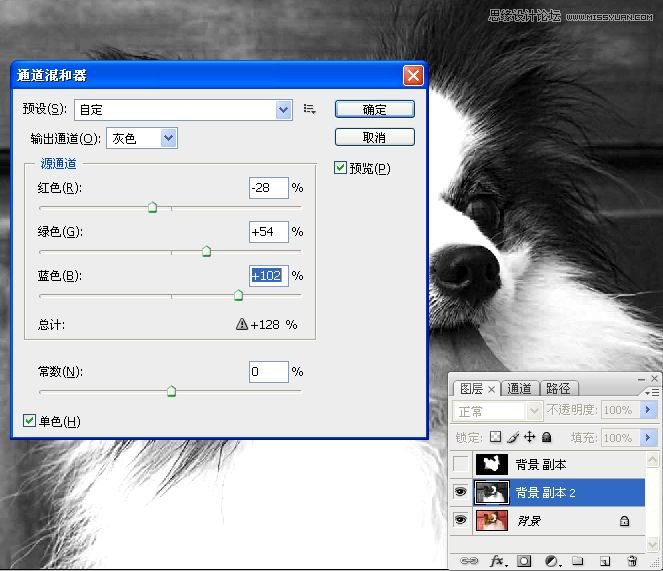Lock image pixels brush icon
The width and height of the screenshot is (663, 571).
513,437
